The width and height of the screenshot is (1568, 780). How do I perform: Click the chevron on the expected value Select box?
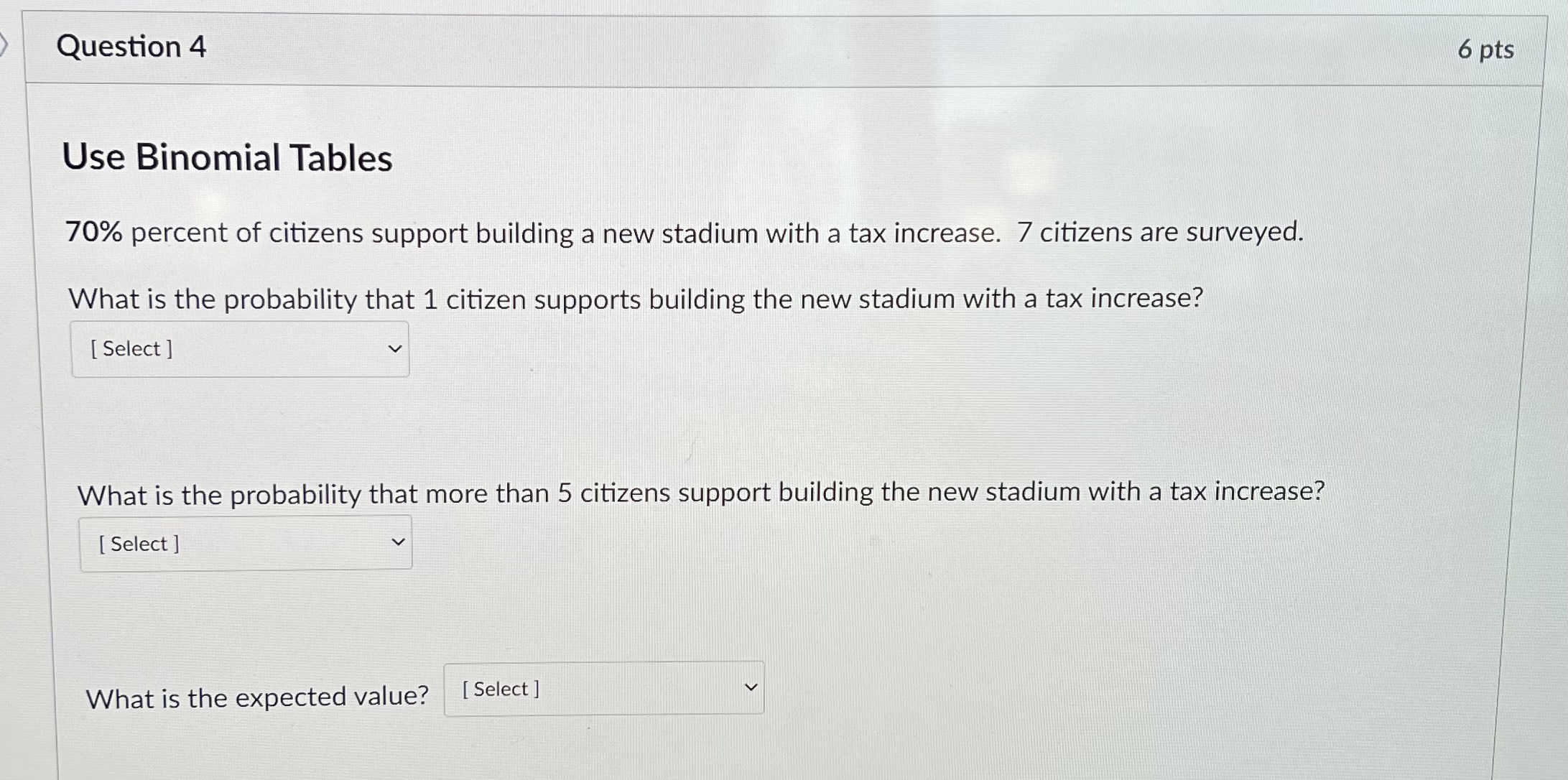(x=750, y=687)
